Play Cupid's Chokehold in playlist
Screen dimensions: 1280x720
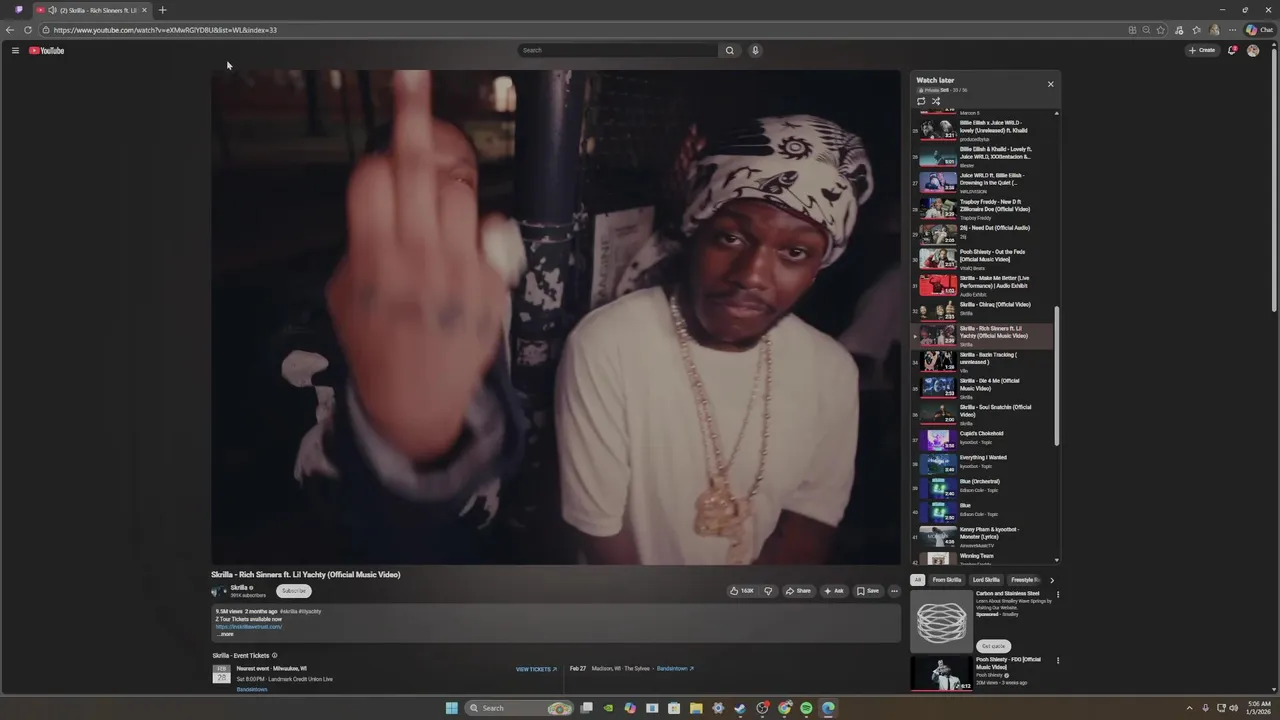click(x=985, y=438)
